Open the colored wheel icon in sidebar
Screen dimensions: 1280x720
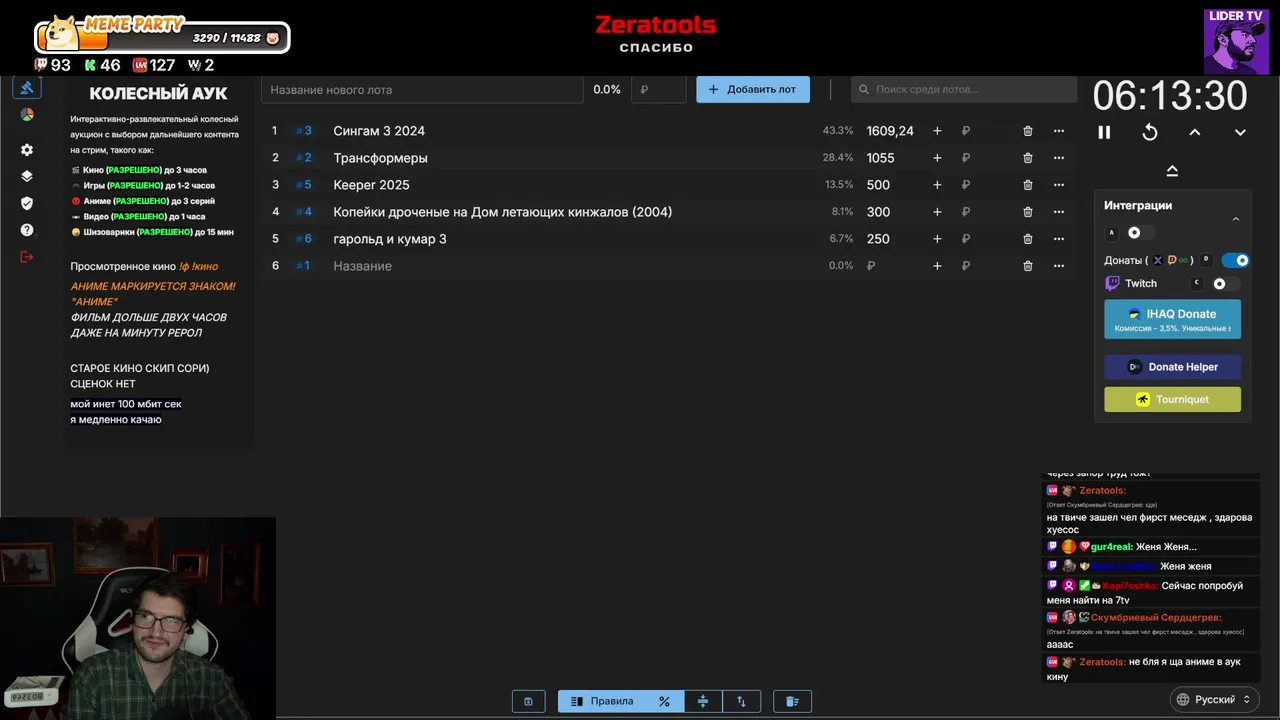pos(27,115)
